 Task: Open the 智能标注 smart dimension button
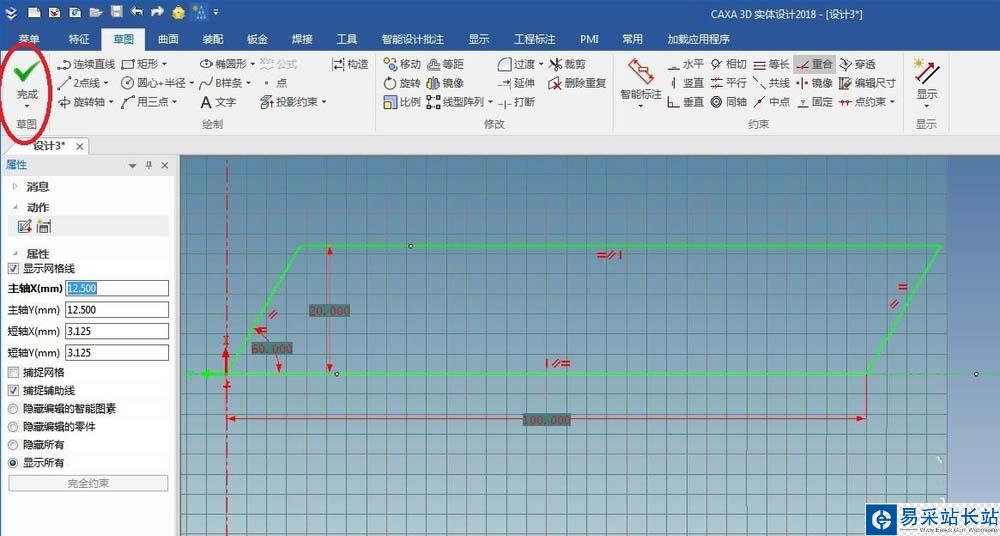tap(641, 82)
